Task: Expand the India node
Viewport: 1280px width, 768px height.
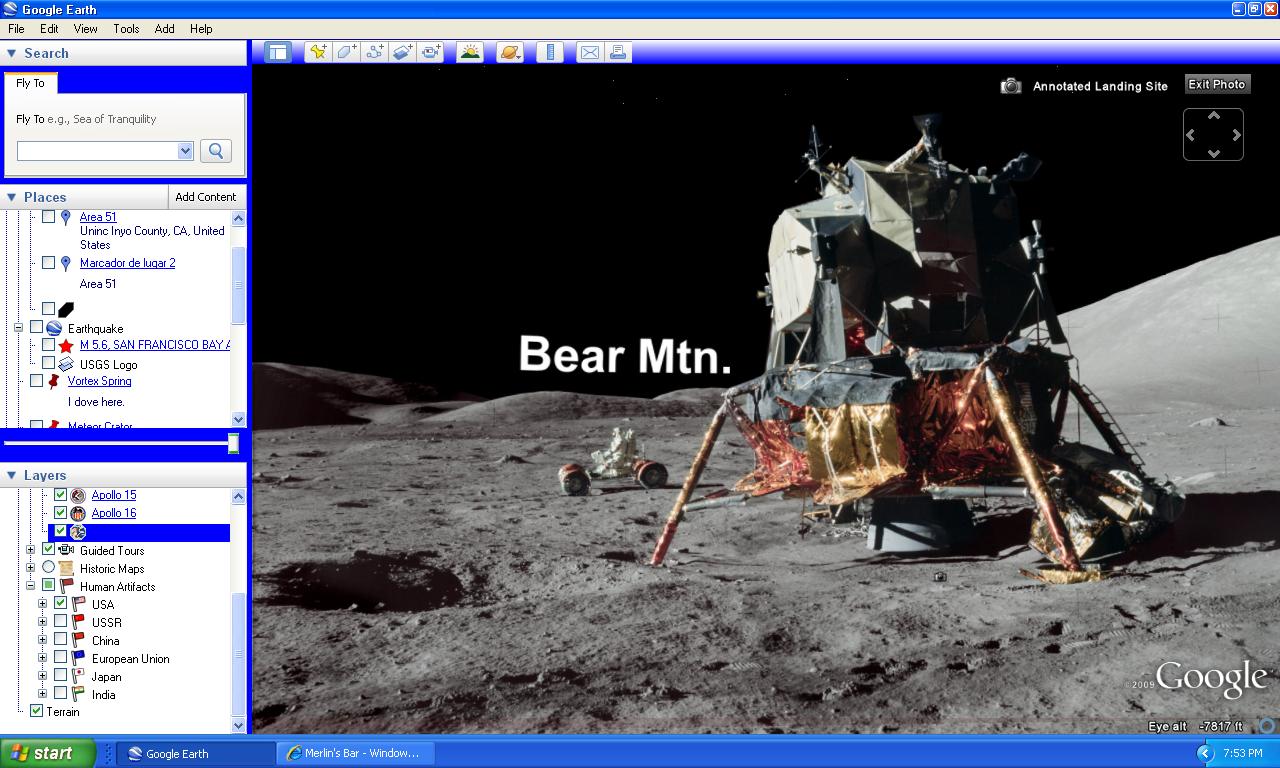Action: pyautogui.click(x=42, y=694)
